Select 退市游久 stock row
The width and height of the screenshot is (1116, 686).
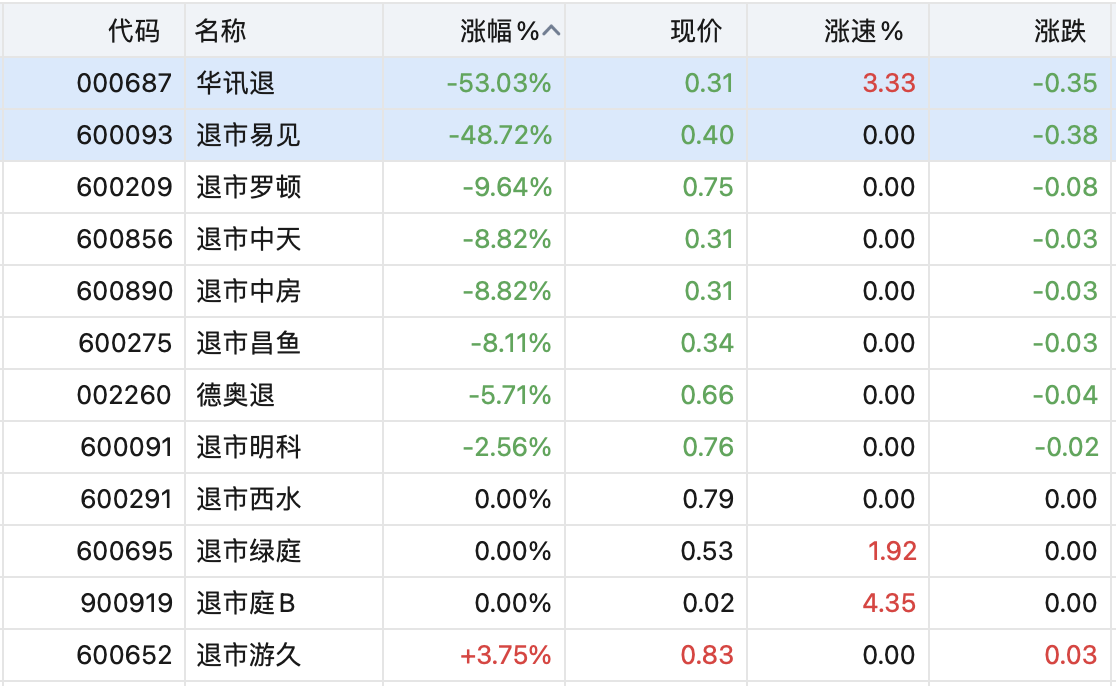tap(248, 655)
